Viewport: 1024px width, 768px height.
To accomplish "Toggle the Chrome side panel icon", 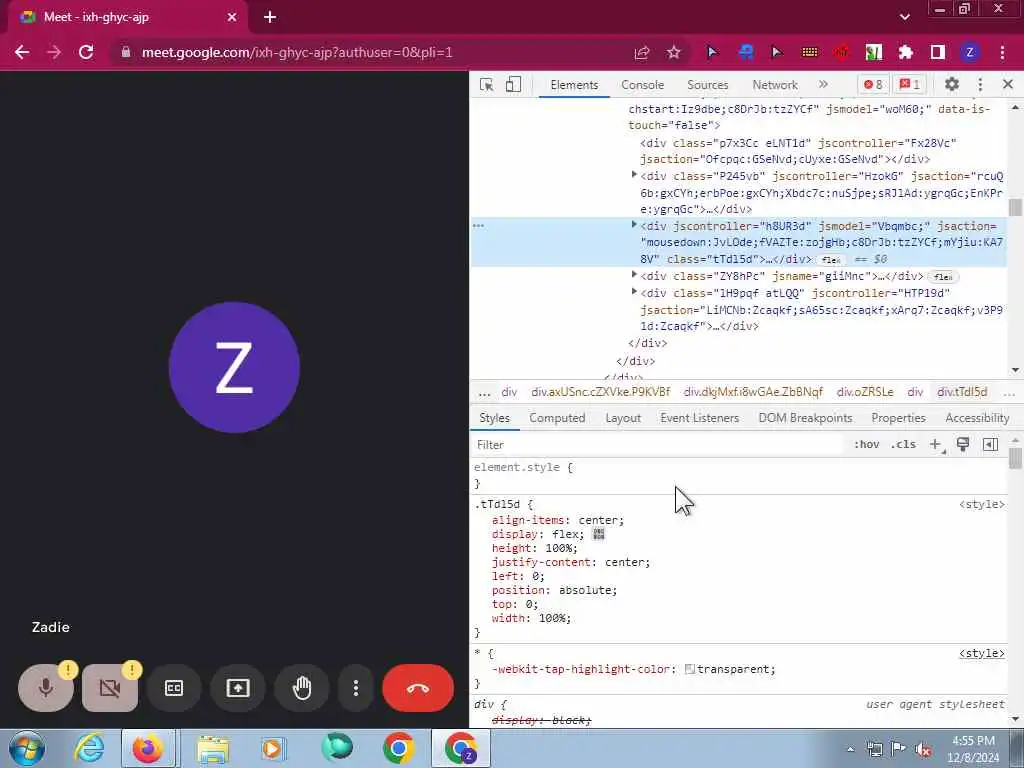I will point(938,52).
